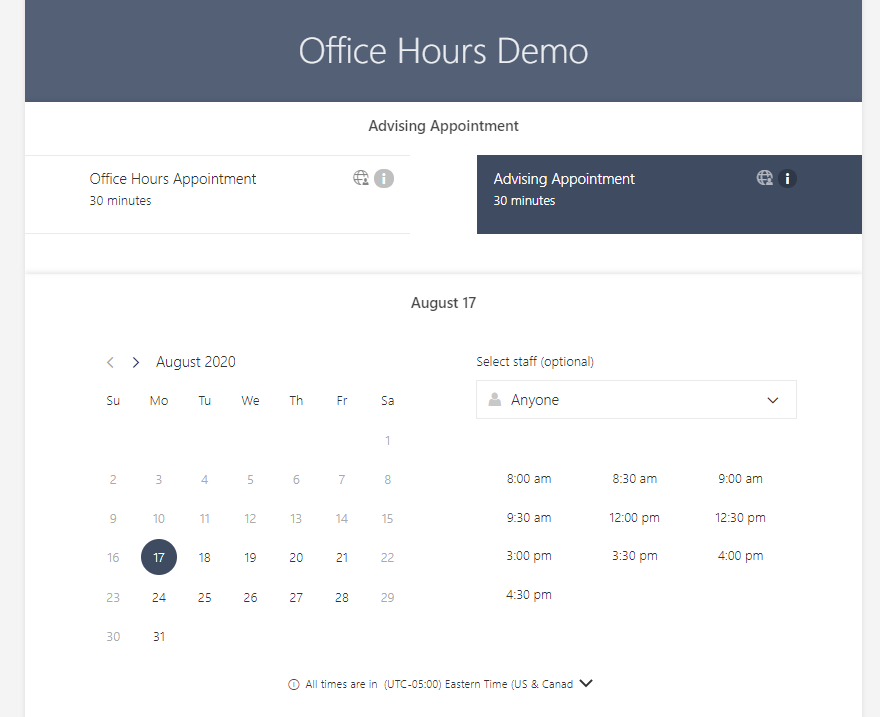Select August 17 on the calendar
The image size is (880, 717).
[x=159, y=557]
